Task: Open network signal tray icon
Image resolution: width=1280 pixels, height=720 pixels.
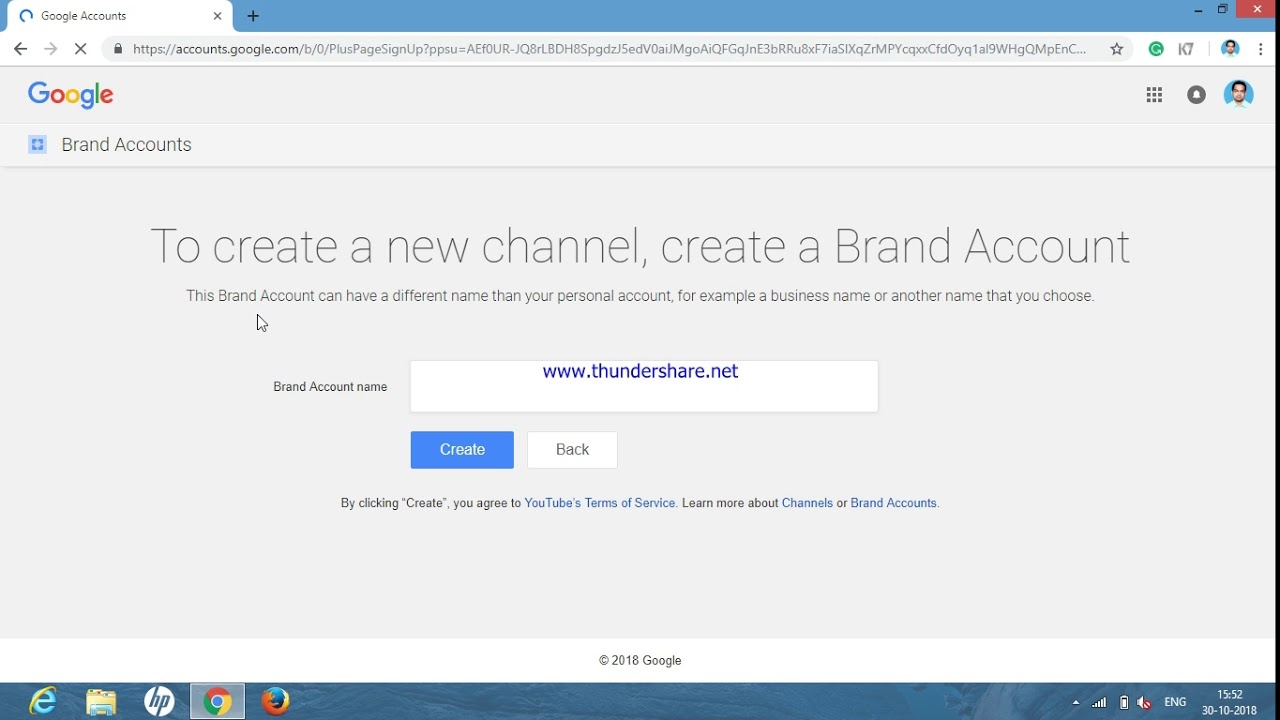Action: (x=1099, y=702)
